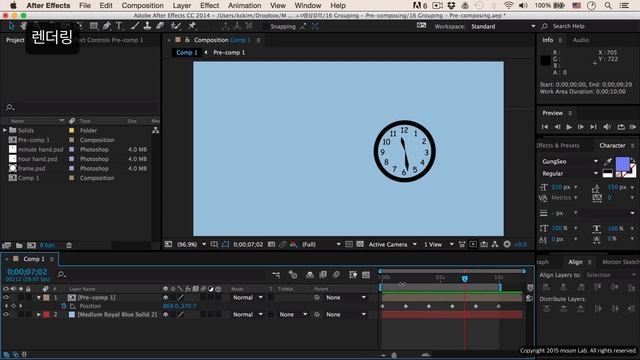The width and height of the screenshot is (640, 360).
Task: Select the Selection arrow tool
Action: [x=11, y=26]
